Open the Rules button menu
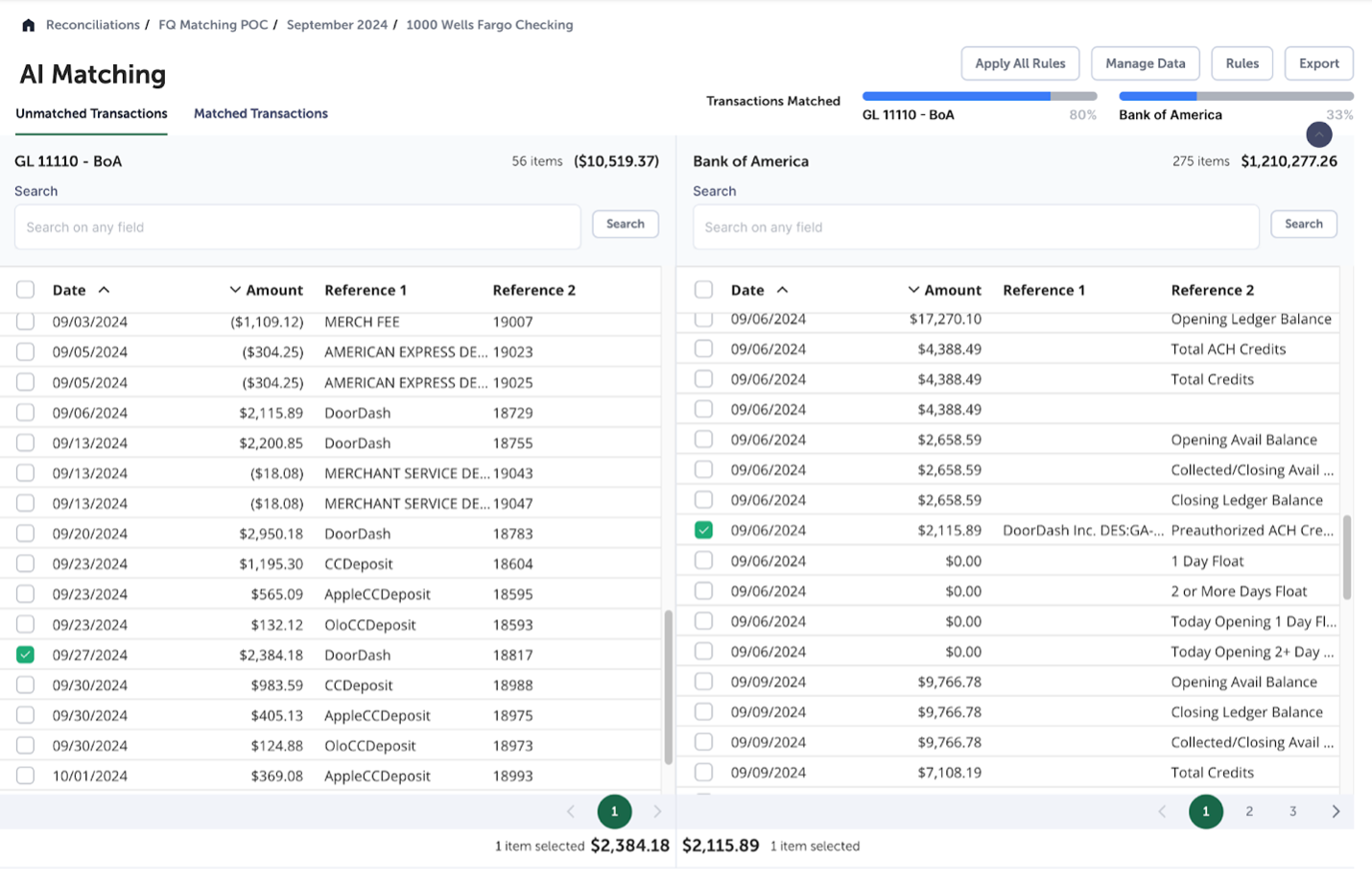The height and width of the screenshot is (885, 1372). tap(1242, 63)
